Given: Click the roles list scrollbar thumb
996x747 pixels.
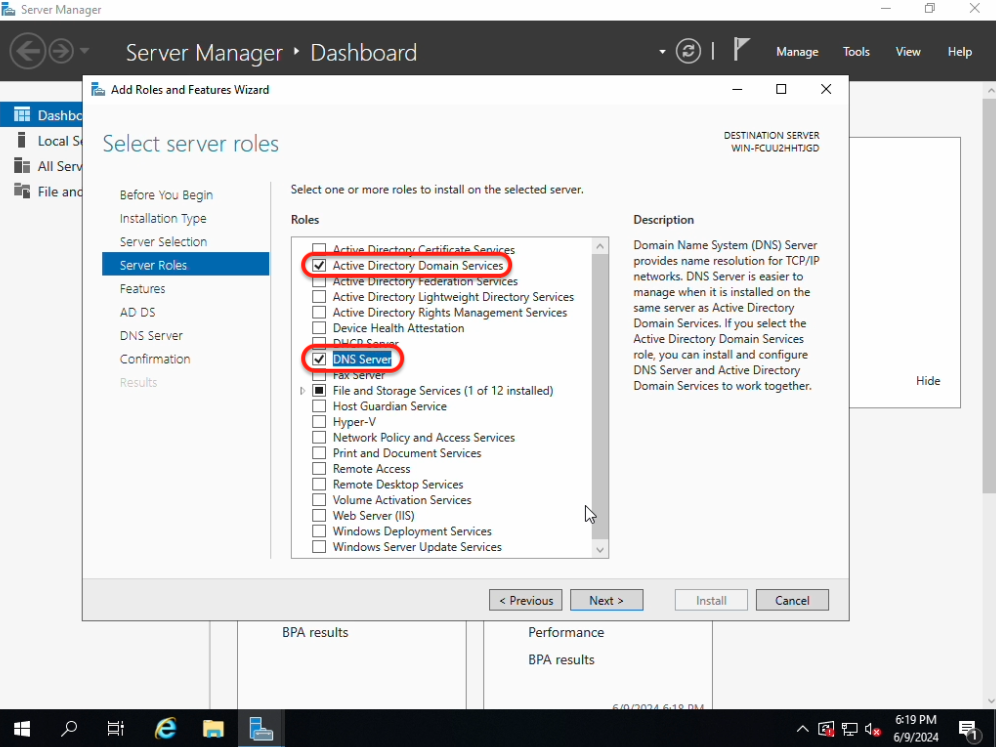Looking at the screenshot, I should tap(600, 394).
